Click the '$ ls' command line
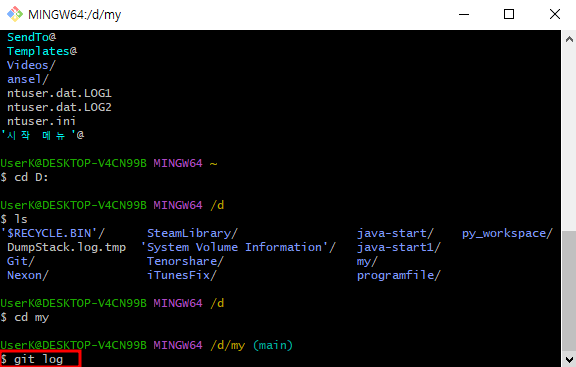The image size is (576, 367). [x=14, y=219]
